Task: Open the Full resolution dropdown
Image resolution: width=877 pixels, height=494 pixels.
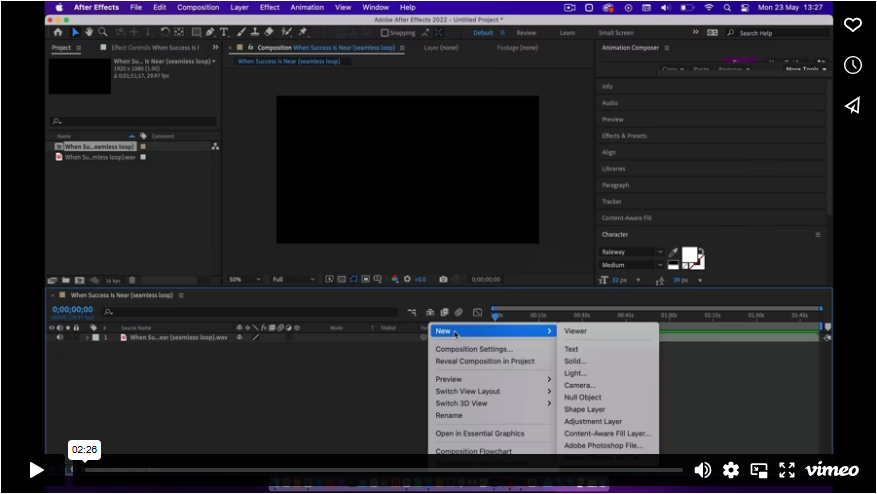Action: (x=293, y=279)
